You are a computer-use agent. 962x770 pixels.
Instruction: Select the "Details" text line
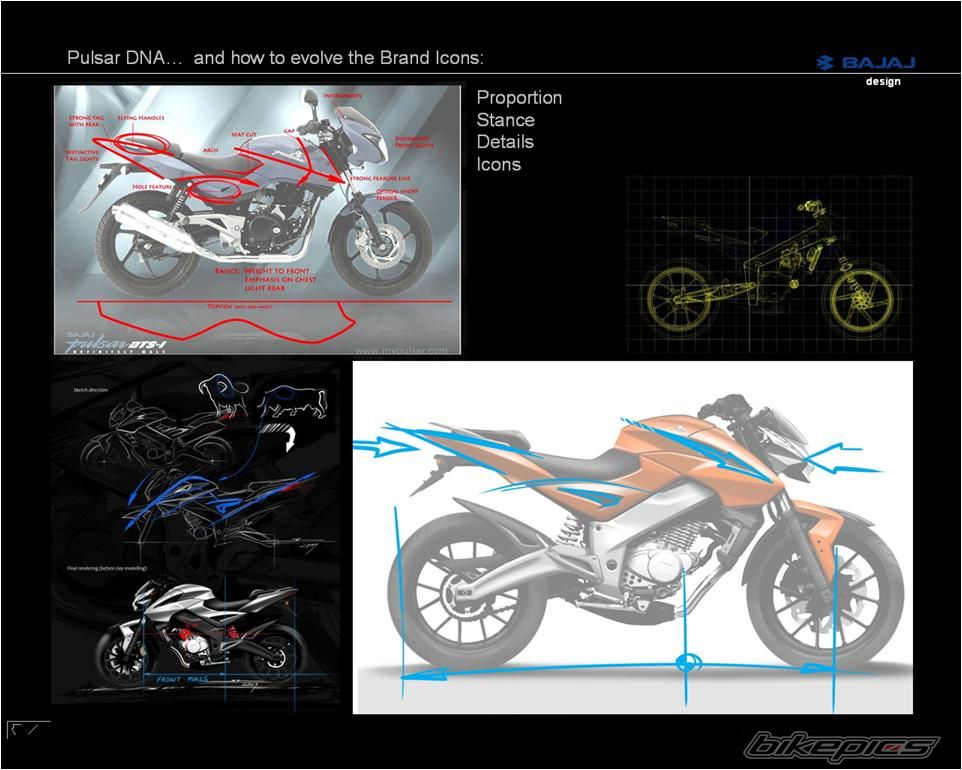tap(505, 142)
